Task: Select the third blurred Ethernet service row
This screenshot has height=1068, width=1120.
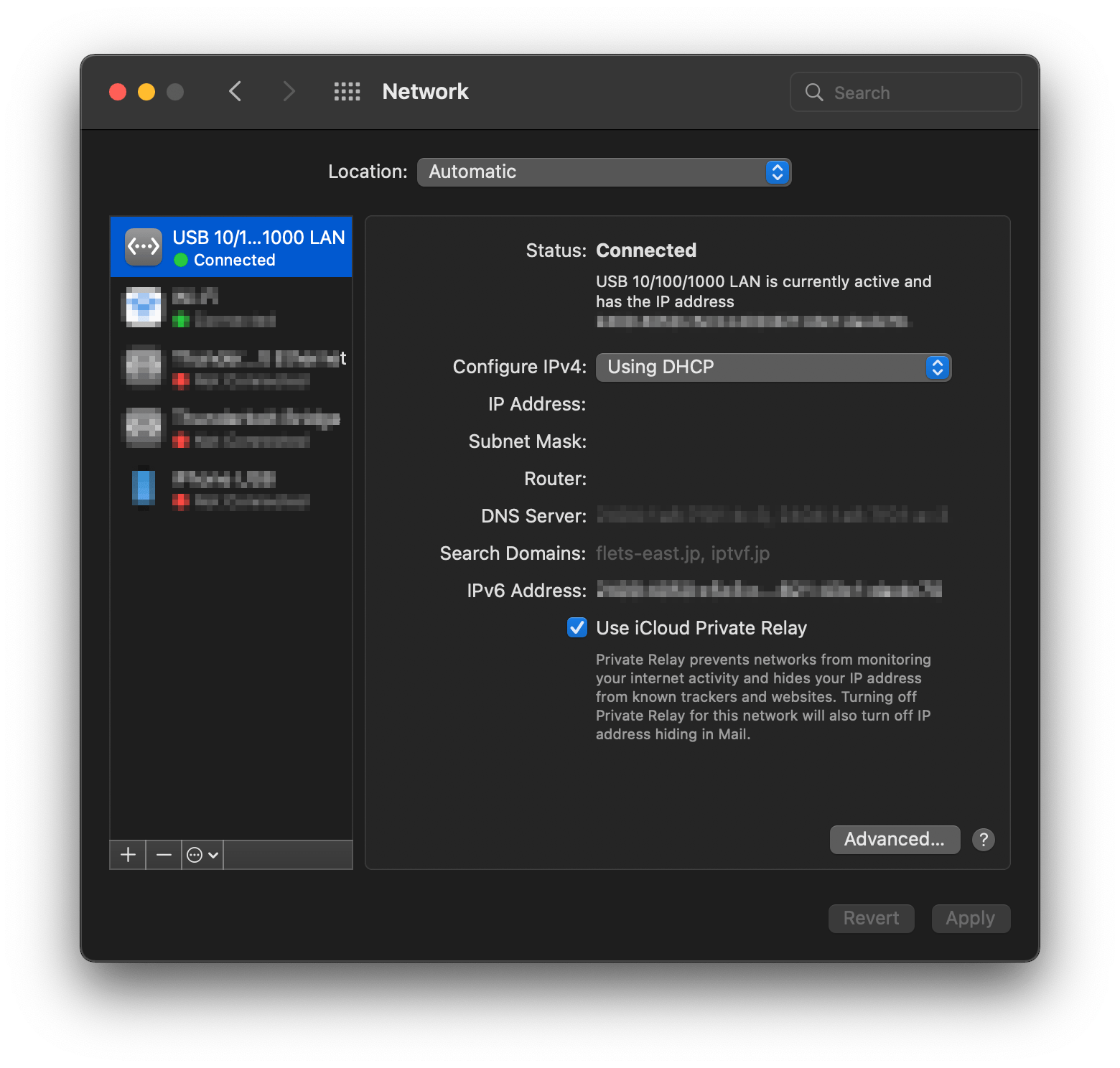Action: 231,367
